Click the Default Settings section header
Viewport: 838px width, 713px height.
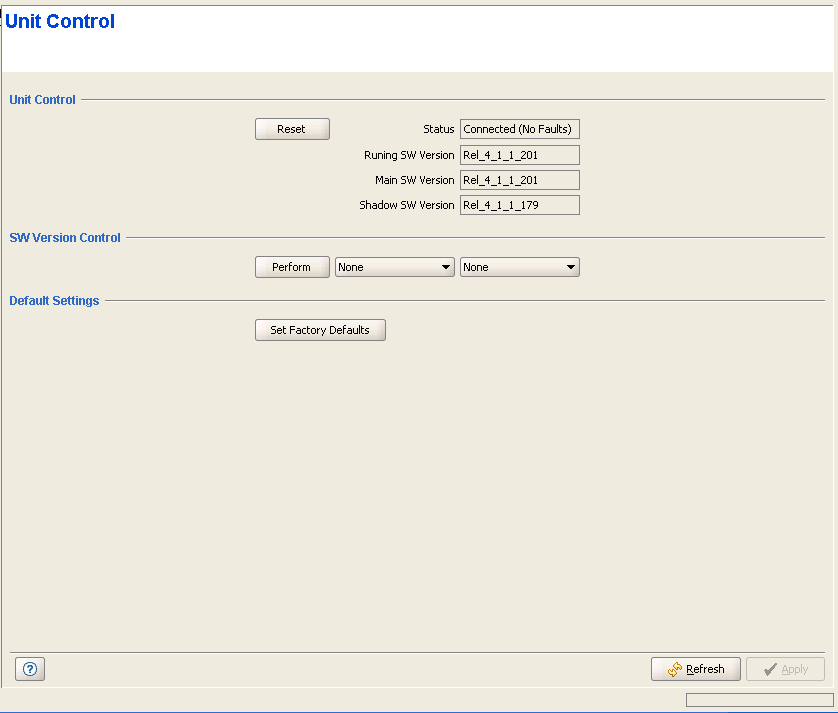coord(54,301)
